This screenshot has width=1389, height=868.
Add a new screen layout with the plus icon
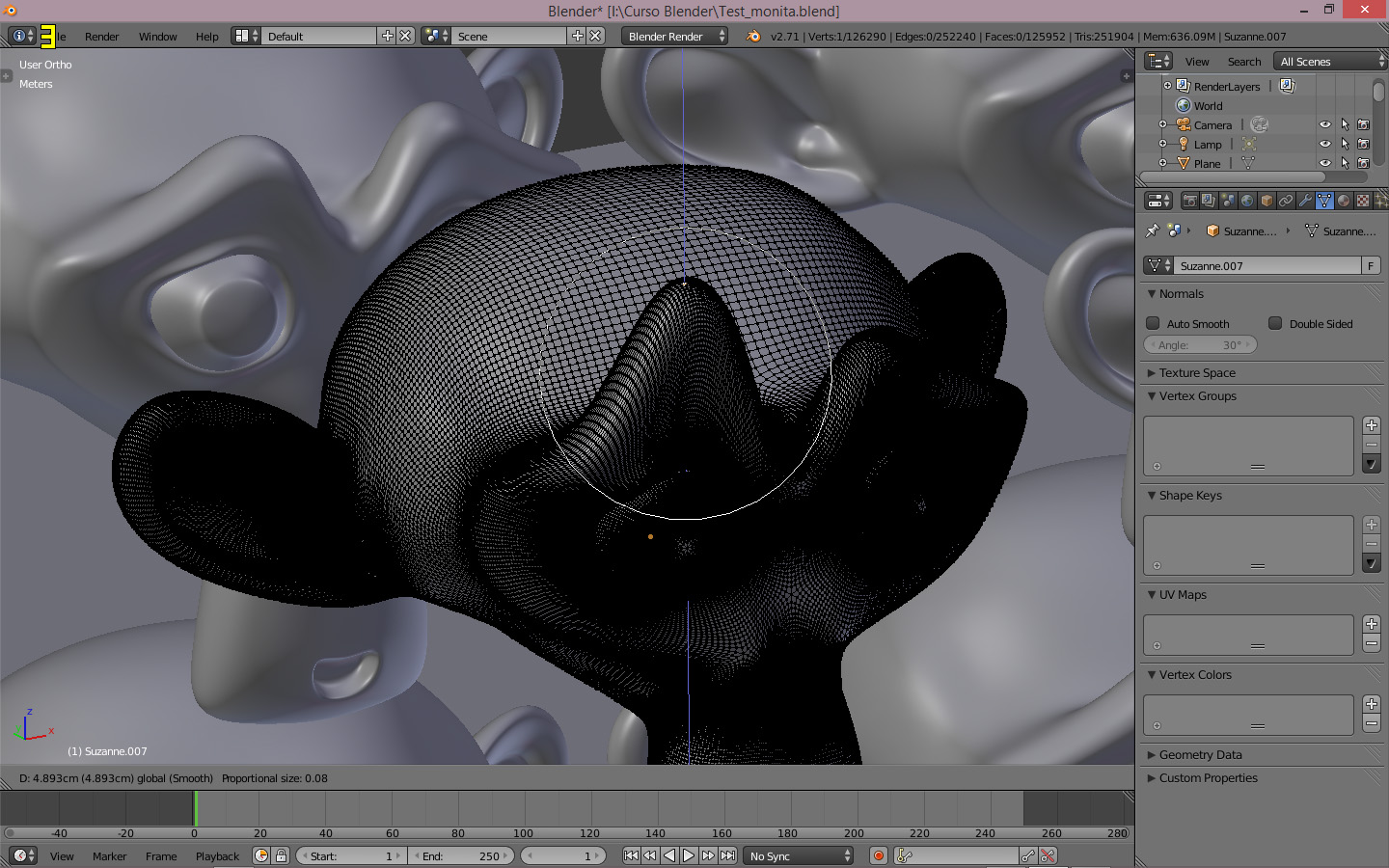pos(388,36)
